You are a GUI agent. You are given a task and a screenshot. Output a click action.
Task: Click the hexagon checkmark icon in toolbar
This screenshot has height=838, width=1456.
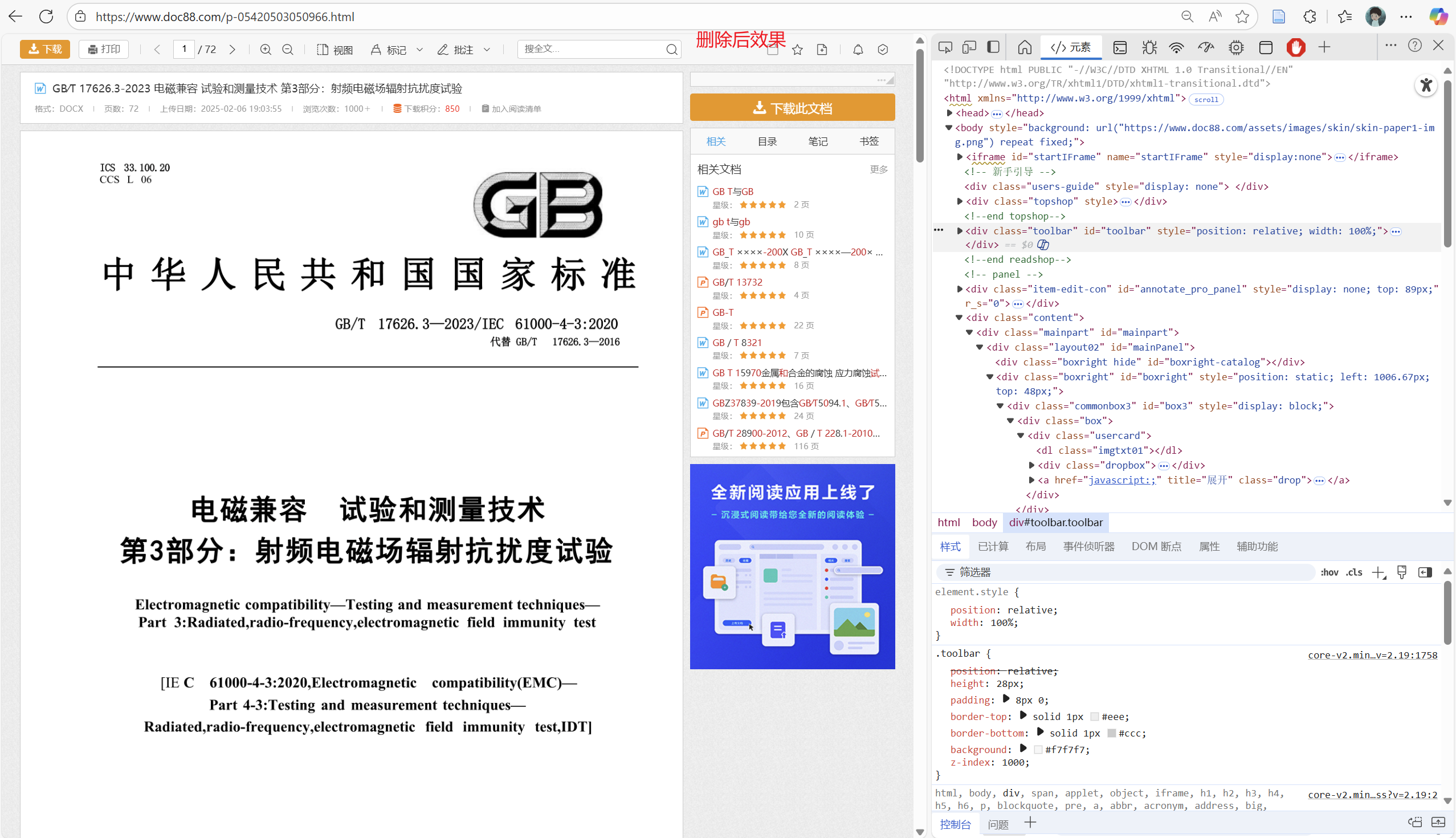[x=883, y=50]
